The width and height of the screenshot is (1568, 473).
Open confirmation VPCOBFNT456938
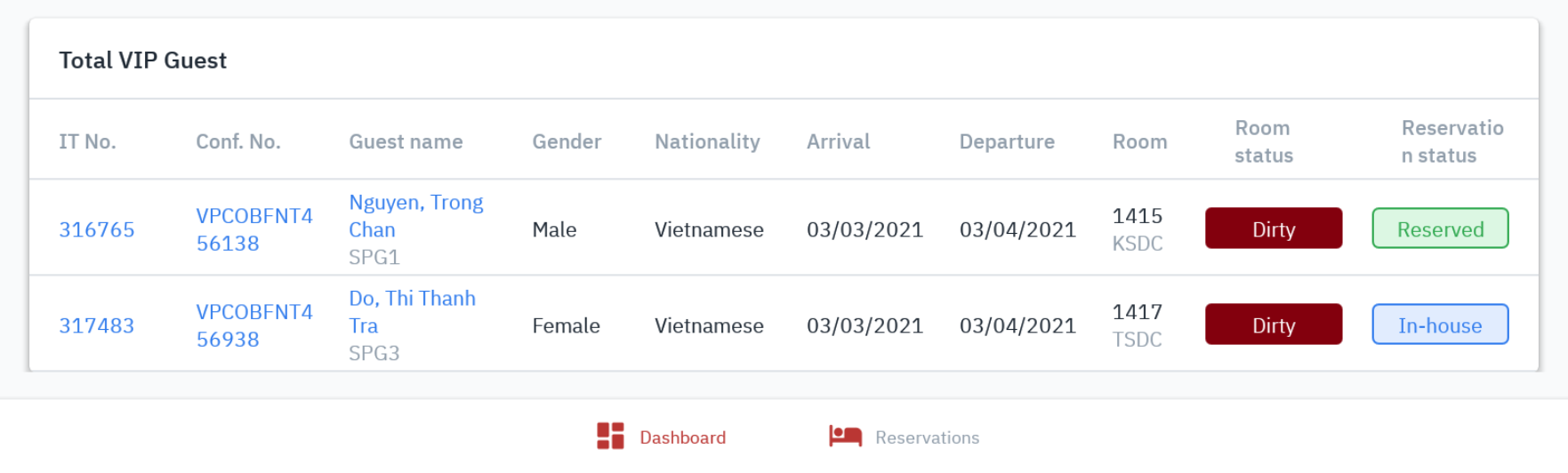click(254, 325)
